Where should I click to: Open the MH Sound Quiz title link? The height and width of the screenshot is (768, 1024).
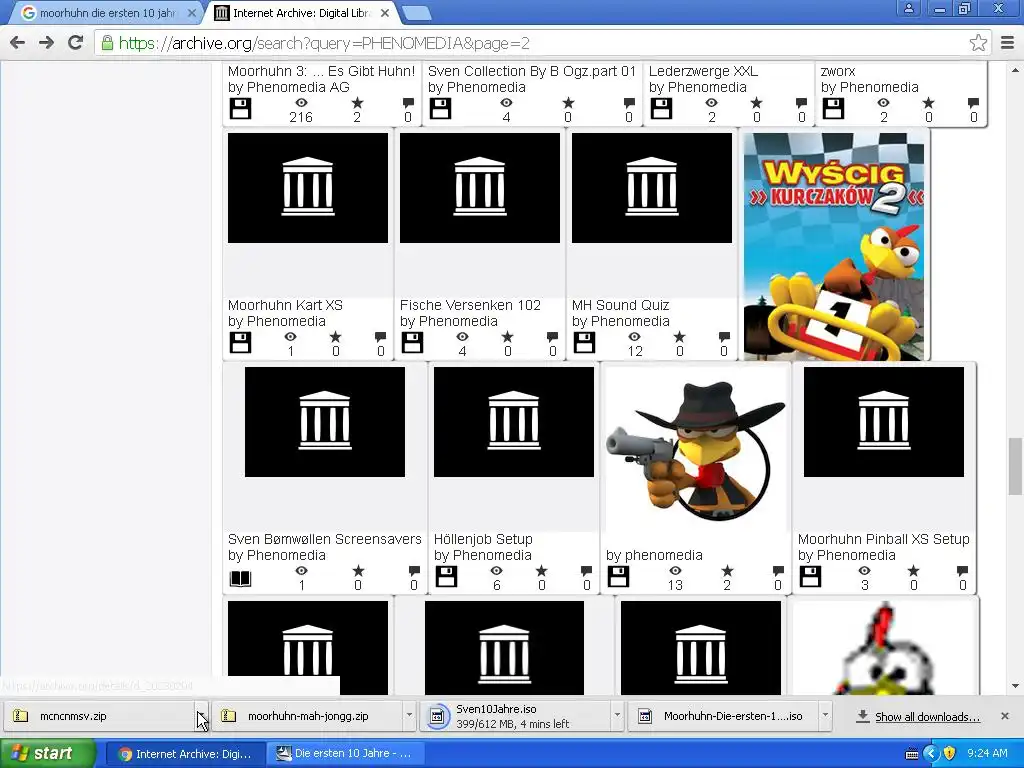pyautogui.click(x=620, y=305)
